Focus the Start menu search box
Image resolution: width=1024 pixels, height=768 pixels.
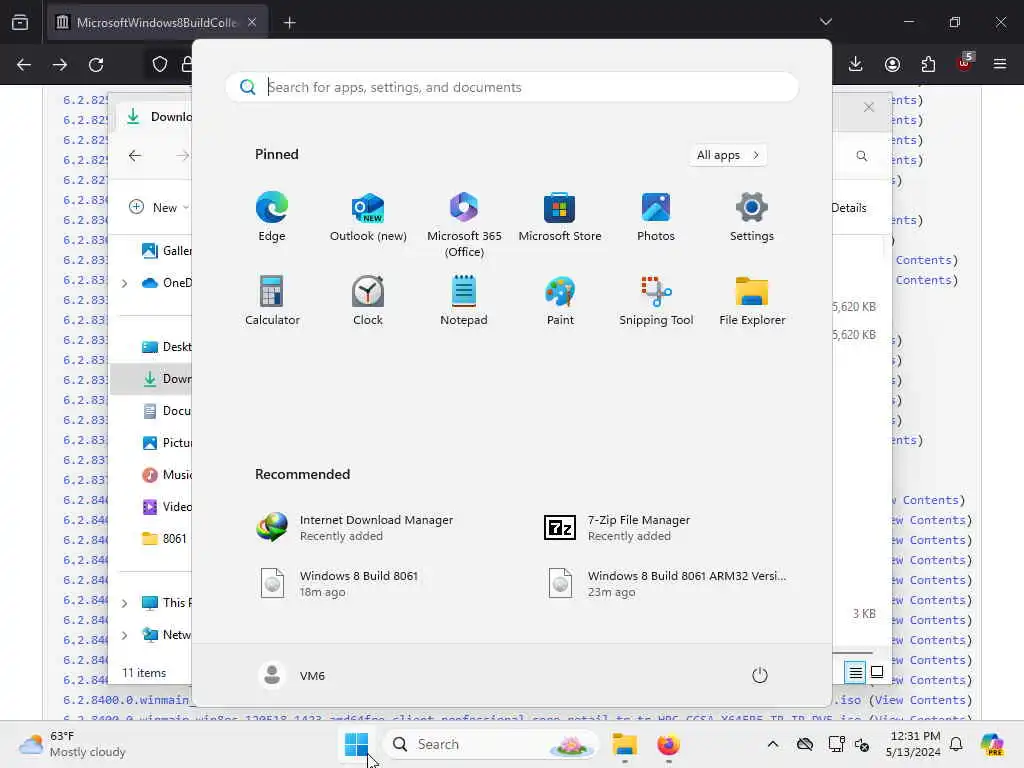[x=512, y=87]
